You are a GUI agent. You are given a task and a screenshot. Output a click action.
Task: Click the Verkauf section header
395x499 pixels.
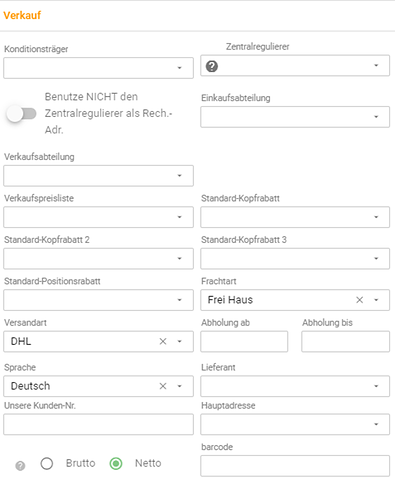(x=22, y=15)
